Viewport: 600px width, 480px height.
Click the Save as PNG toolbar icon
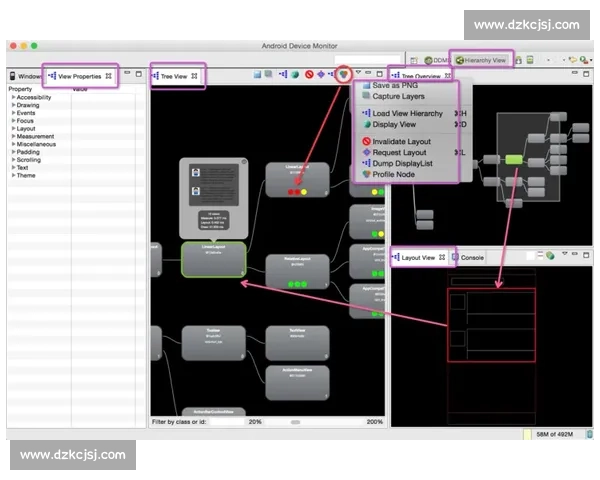coord(257,74)
